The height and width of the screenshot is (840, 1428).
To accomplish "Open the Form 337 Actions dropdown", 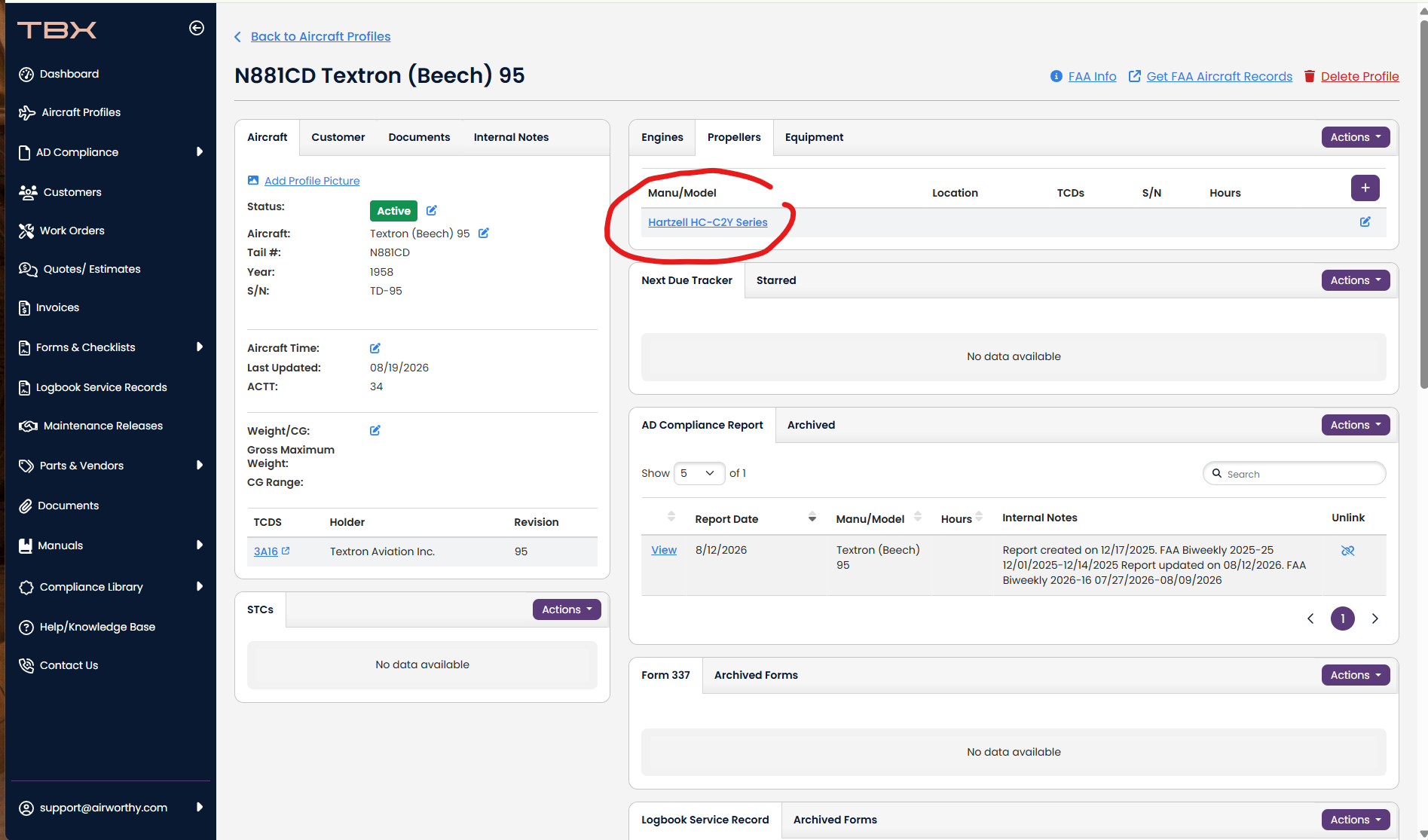I will [x=1356, y=675].
